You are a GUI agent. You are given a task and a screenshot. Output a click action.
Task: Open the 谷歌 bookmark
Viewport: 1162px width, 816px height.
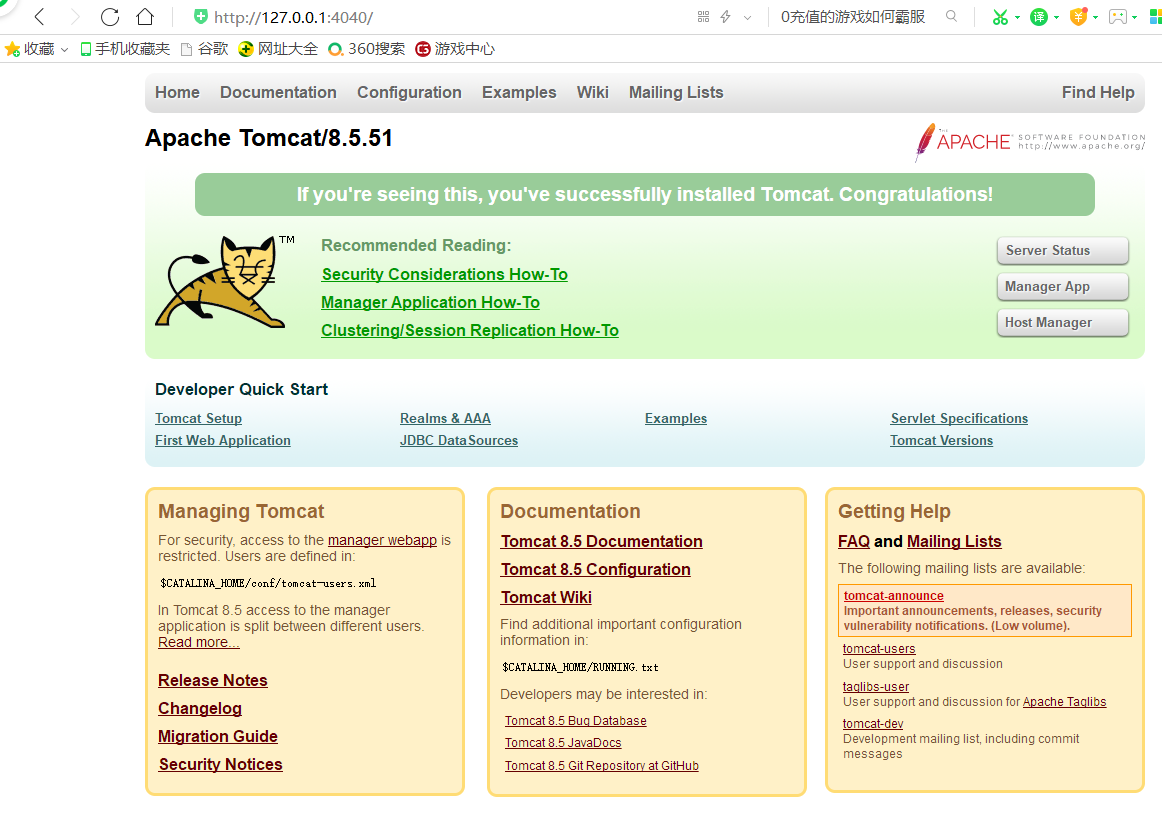click(205, 49)
